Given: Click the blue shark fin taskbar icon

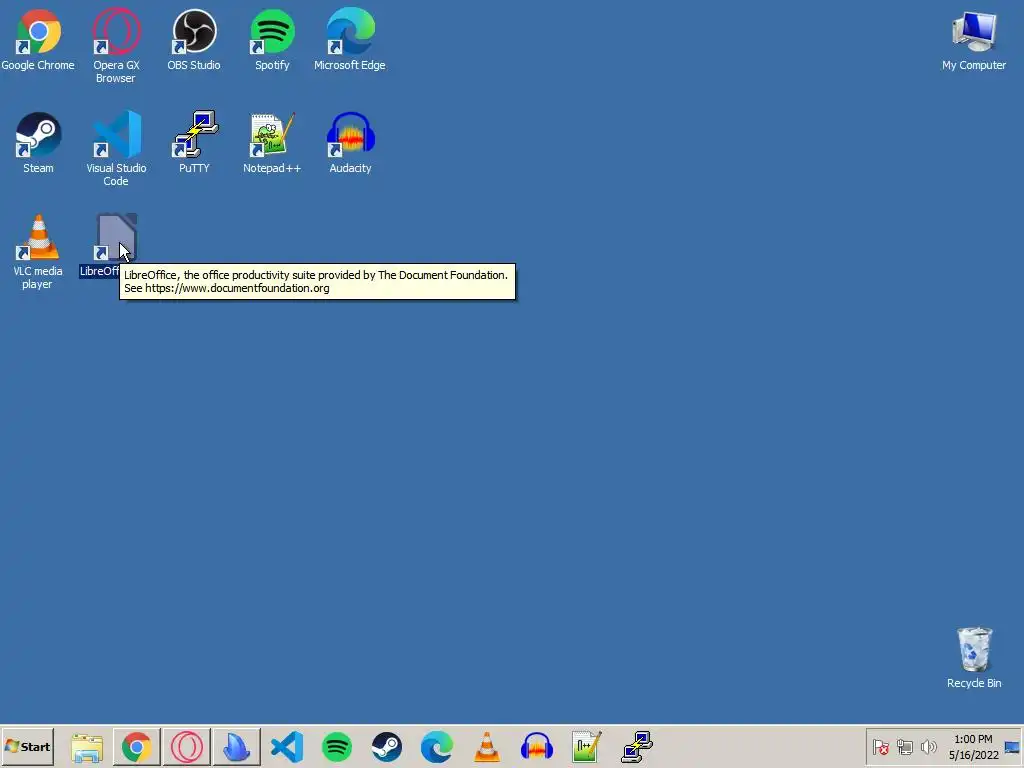Looking at the screenshot, I should click(236, 746).
